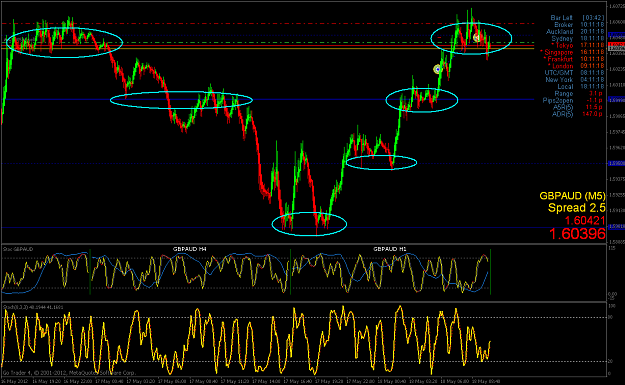
Task: Click the Tokyo 17:11:18 time value
Action: (x=592, y=45)
